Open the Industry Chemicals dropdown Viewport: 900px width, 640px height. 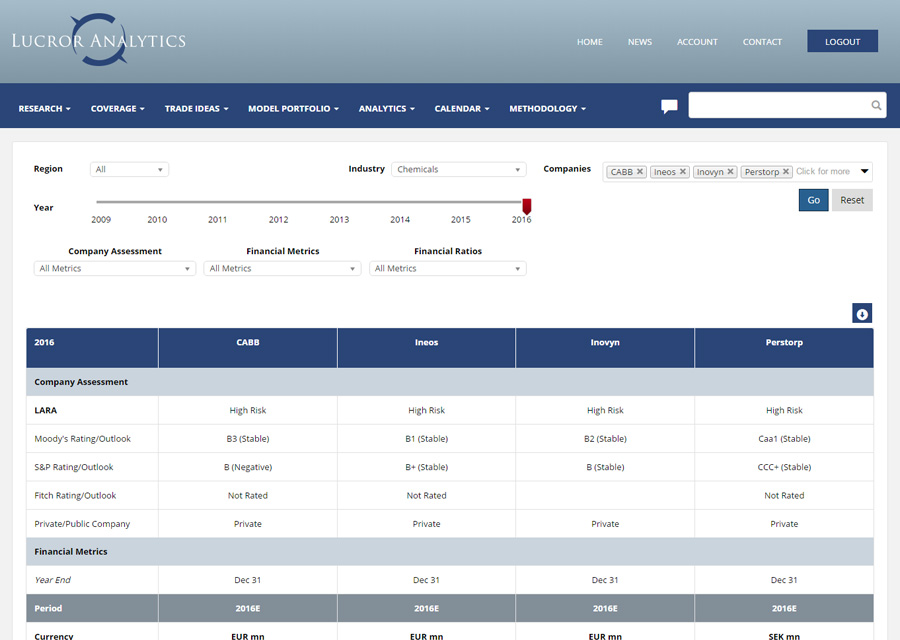(x=458, y=169)
